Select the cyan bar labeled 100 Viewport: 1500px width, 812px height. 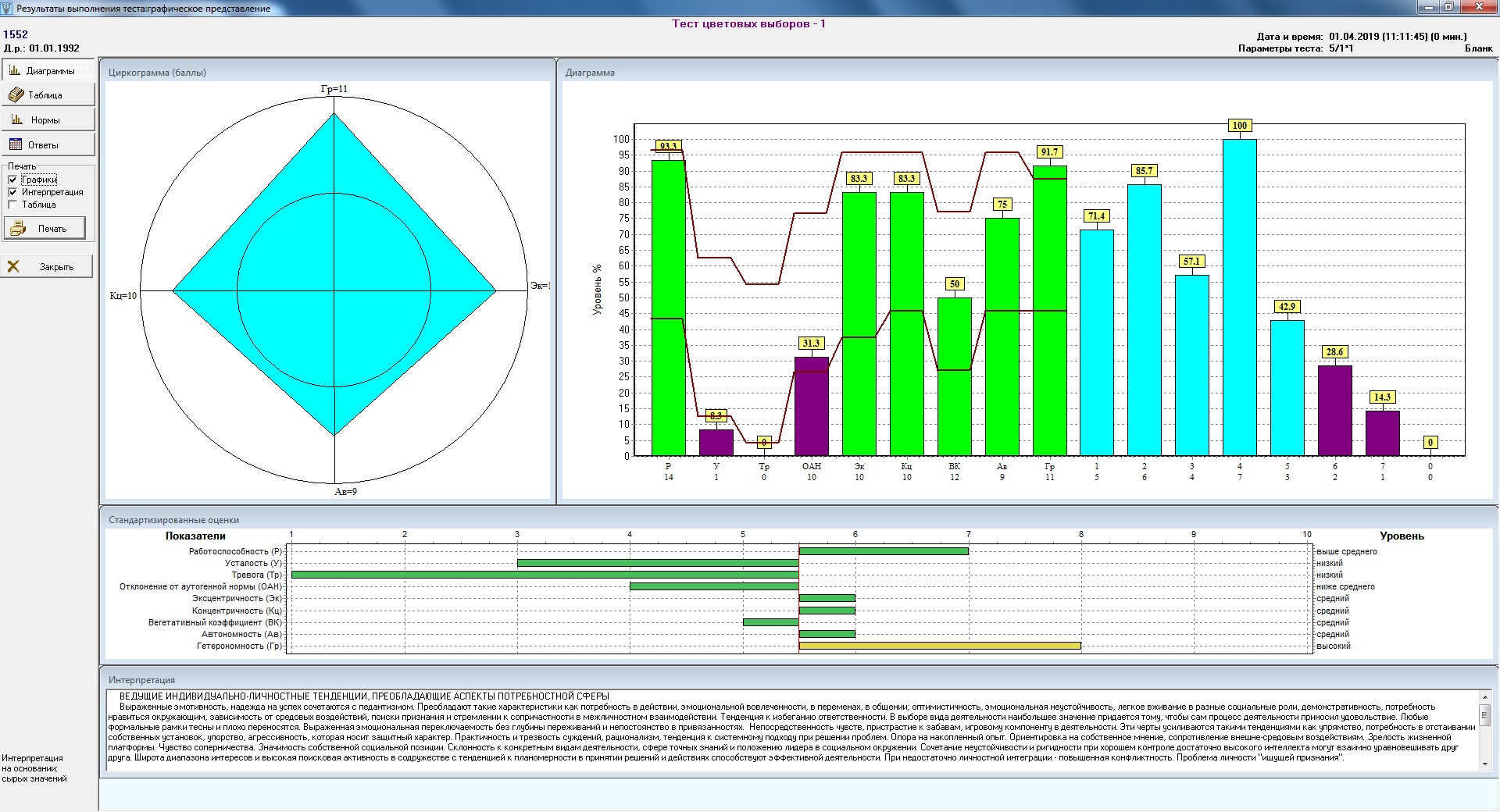coord(1239,297)
